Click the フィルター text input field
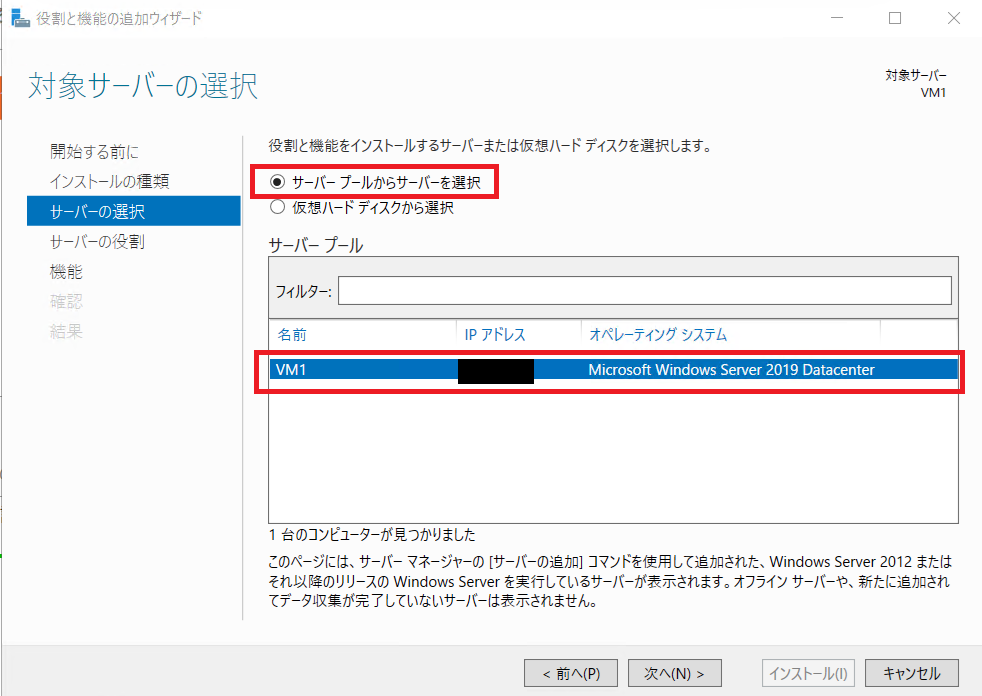Image resolution: width=982 pixels, height=696 pixels. click(644, 291)
